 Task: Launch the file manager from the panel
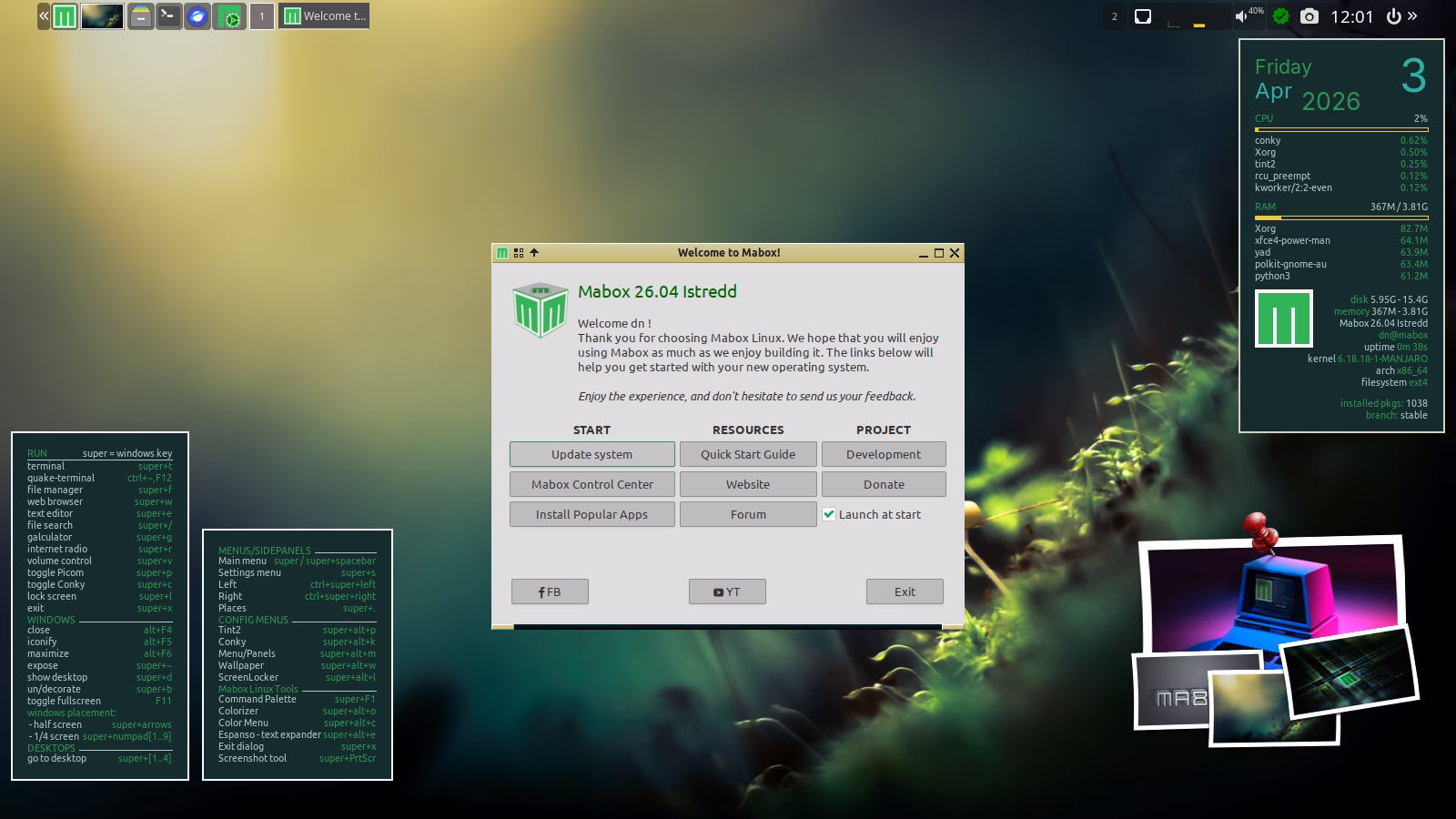point(140,16)
